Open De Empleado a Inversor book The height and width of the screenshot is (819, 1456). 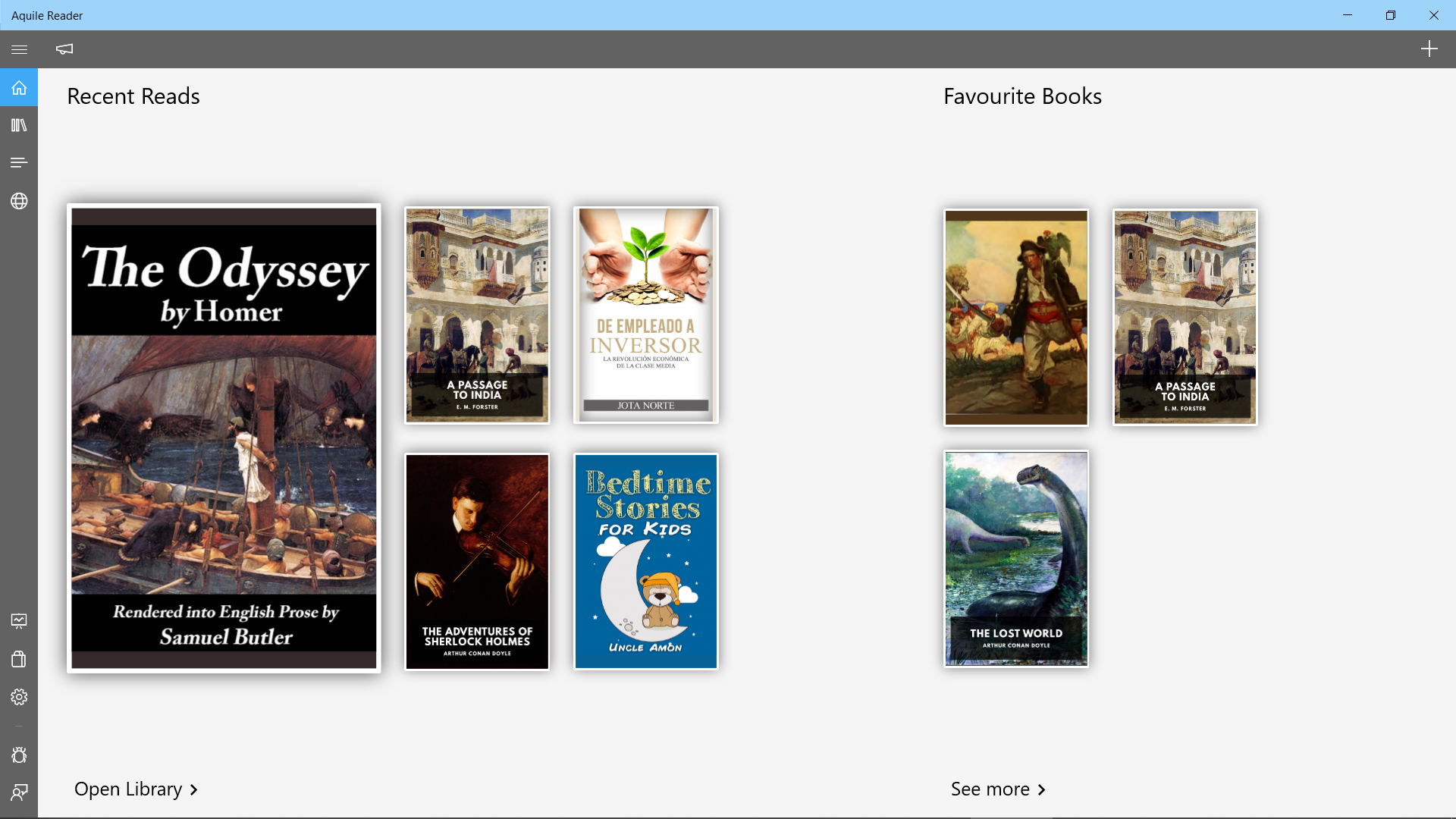click(646, 315)
